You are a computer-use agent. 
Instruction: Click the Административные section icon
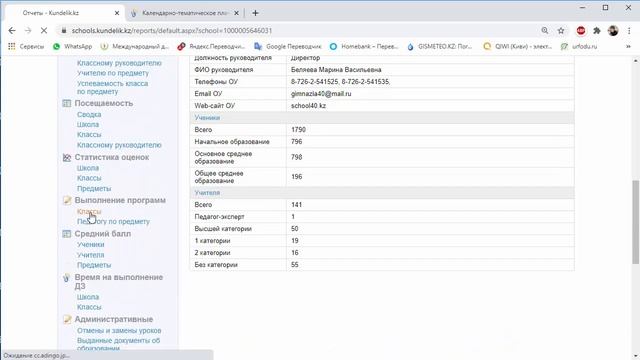[x=67, y=319]
